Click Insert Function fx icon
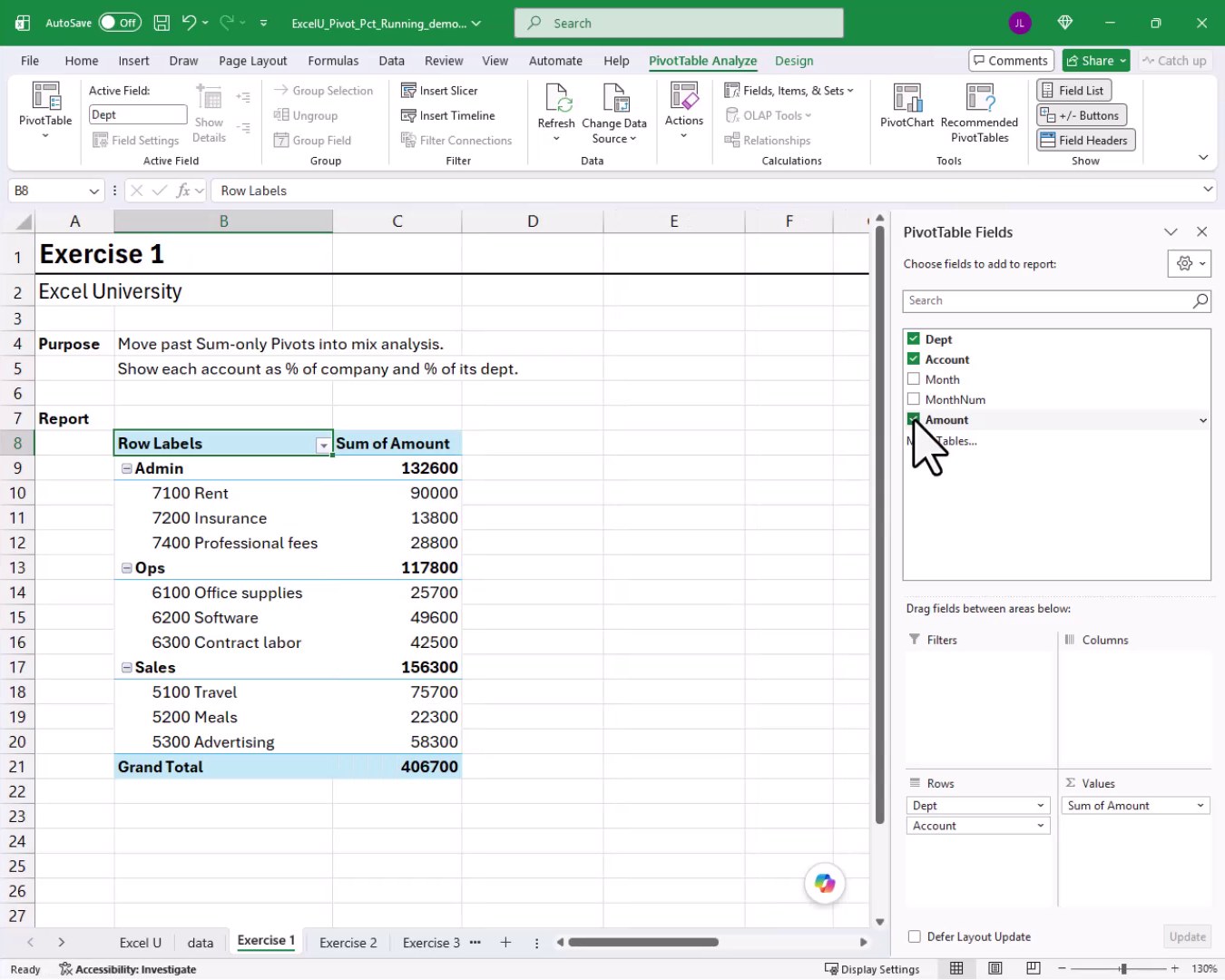Viewport: 1225px width, 980px height. pos(183,191)
